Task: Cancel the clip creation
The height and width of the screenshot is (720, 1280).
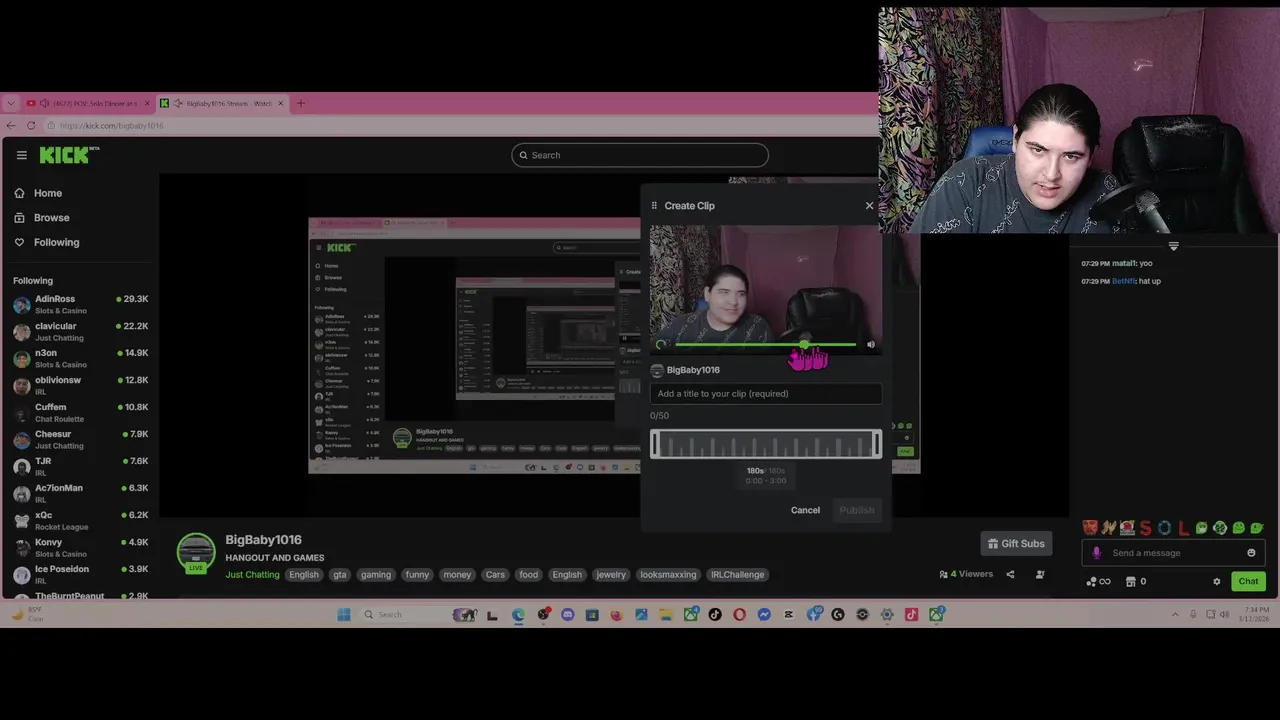Action: tap(805, 510)
